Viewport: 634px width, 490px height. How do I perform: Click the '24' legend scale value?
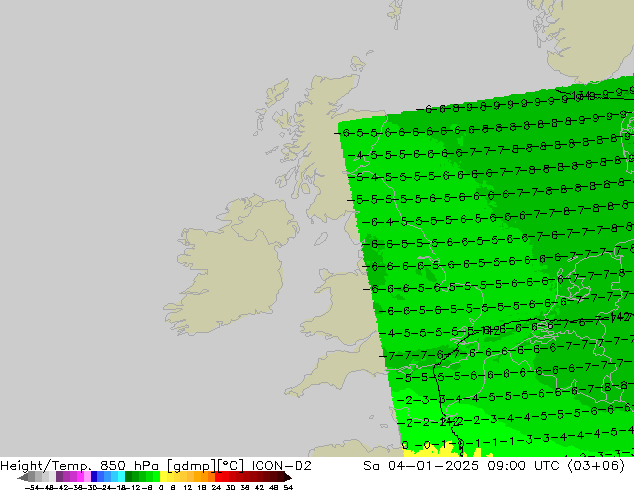[216, 487]
